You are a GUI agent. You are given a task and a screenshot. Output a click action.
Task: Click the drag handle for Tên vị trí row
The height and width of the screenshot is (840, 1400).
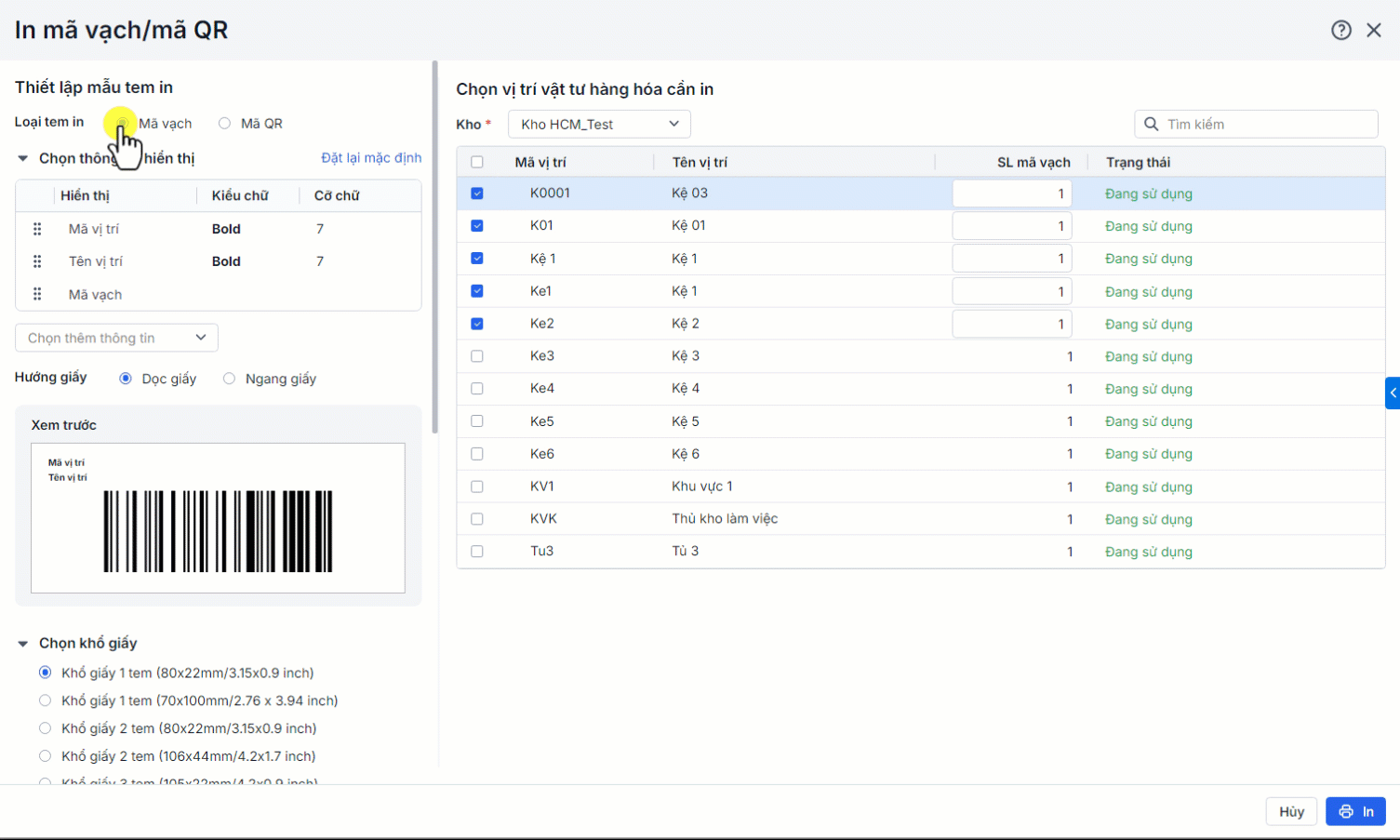(37, 261)
